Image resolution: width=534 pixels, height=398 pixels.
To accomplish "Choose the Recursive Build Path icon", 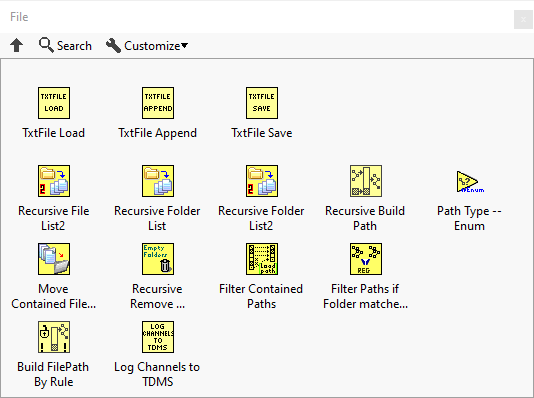I will click(x=366, y=181).
